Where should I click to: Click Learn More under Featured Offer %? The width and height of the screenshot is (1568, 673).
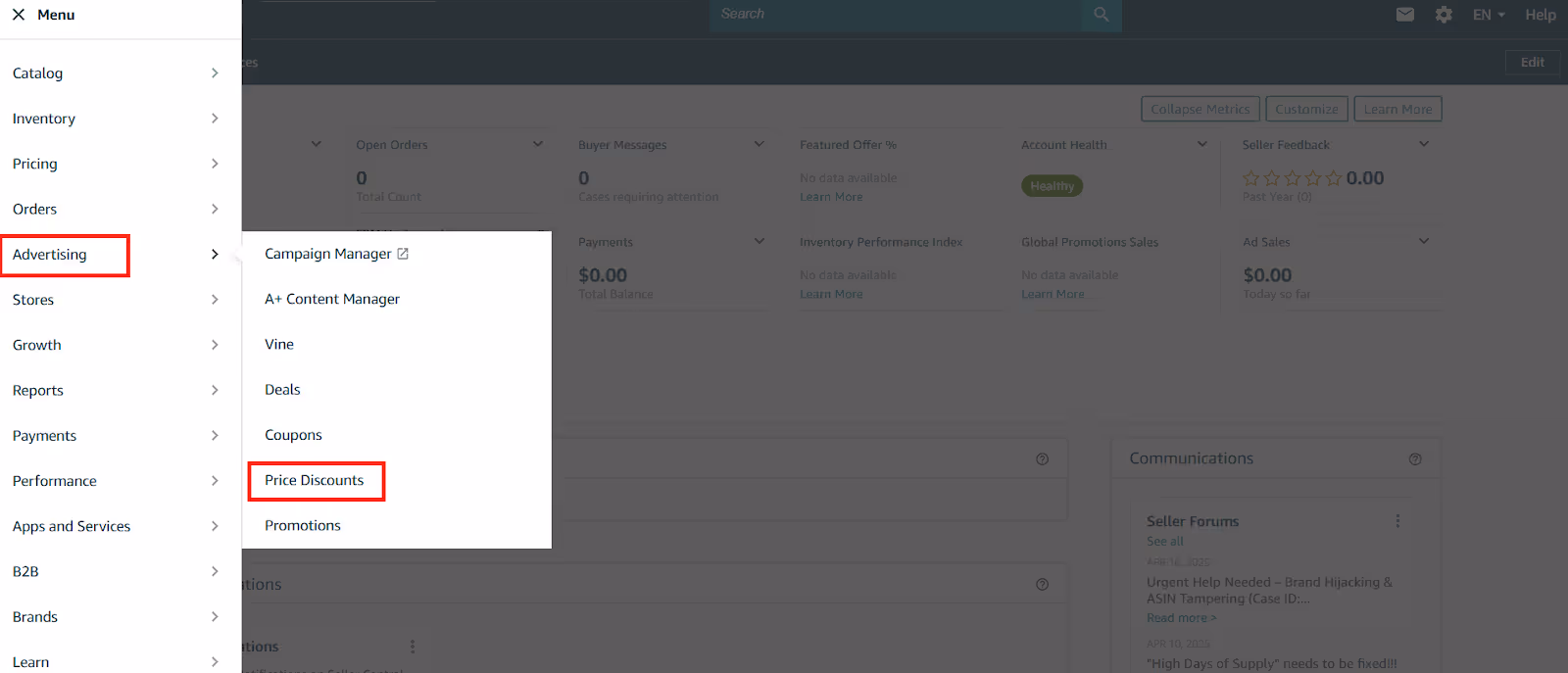(831, 197)
